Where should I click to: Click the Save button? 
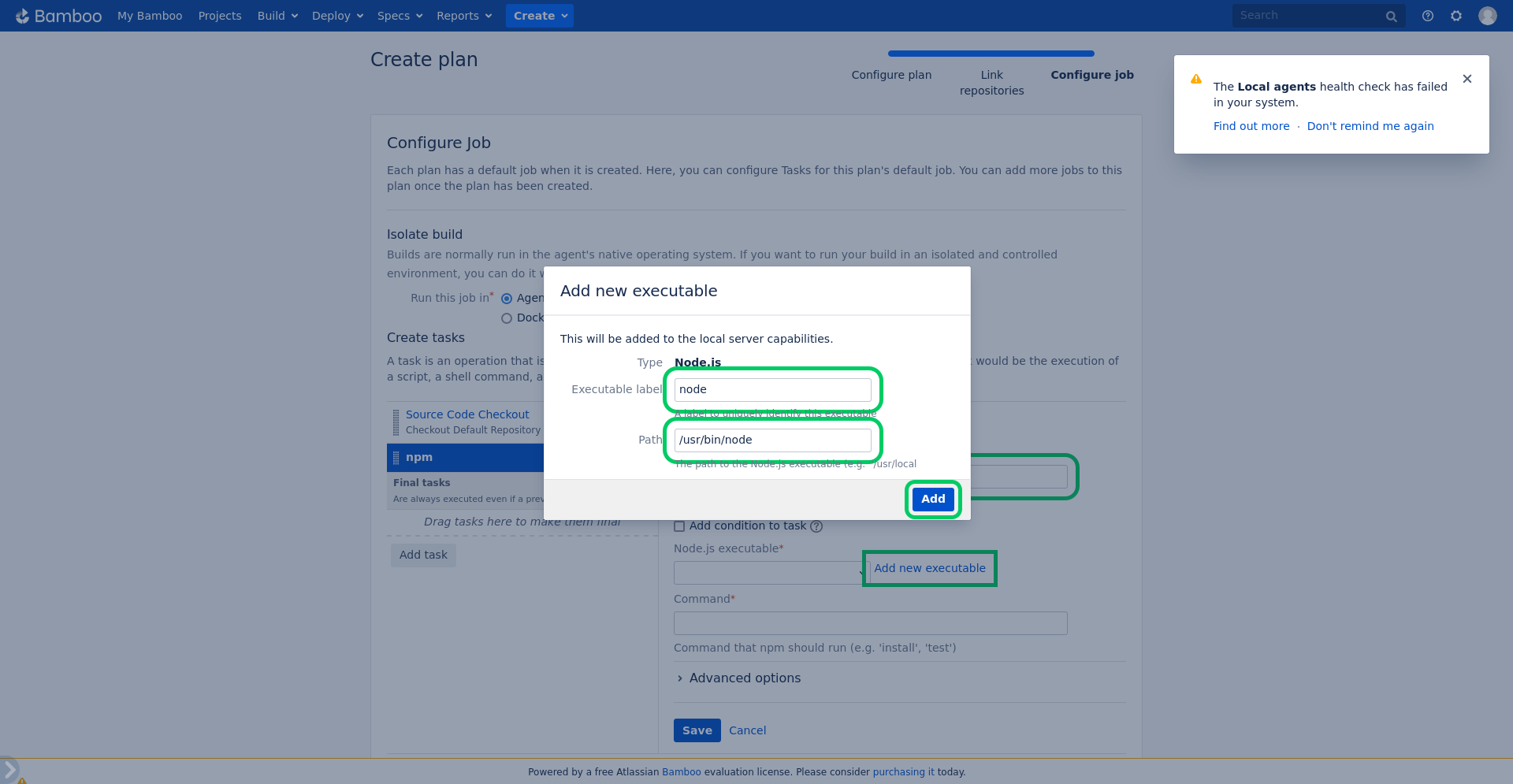[697, 730]
